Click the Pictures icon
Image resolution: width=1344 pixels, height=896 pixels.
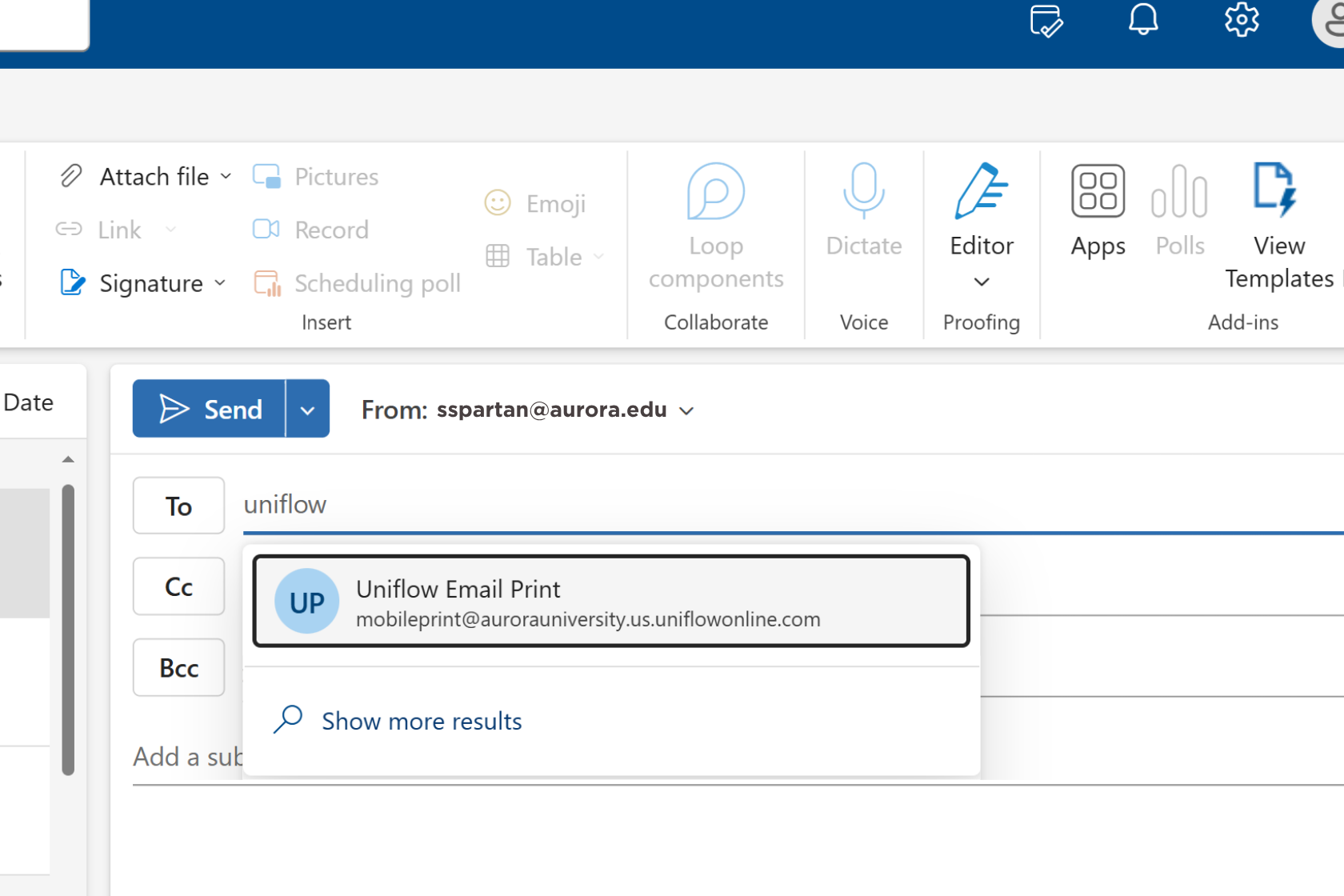tap(266, 176)
